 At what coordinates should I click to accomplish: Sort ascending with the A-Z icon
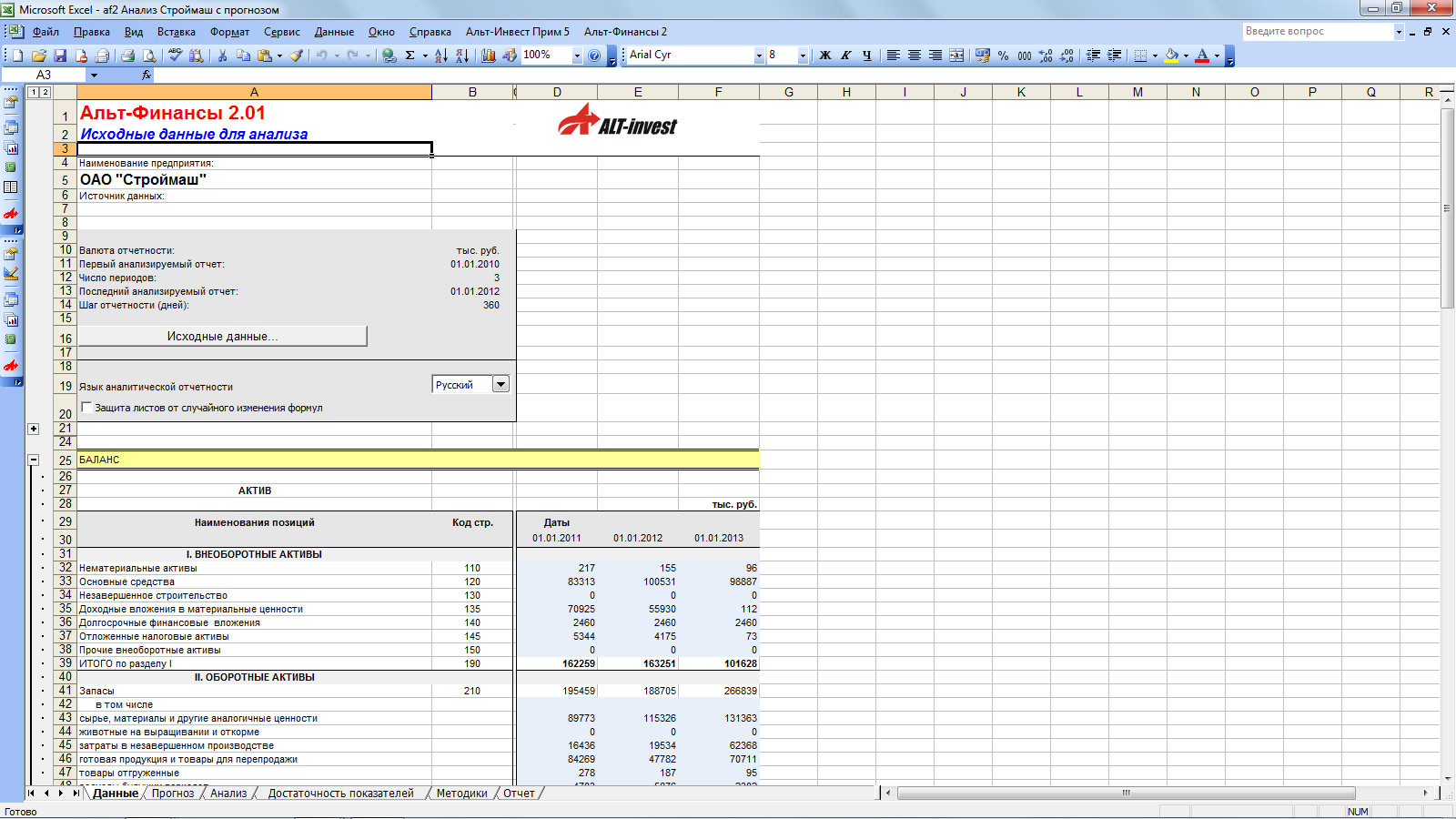441,56
